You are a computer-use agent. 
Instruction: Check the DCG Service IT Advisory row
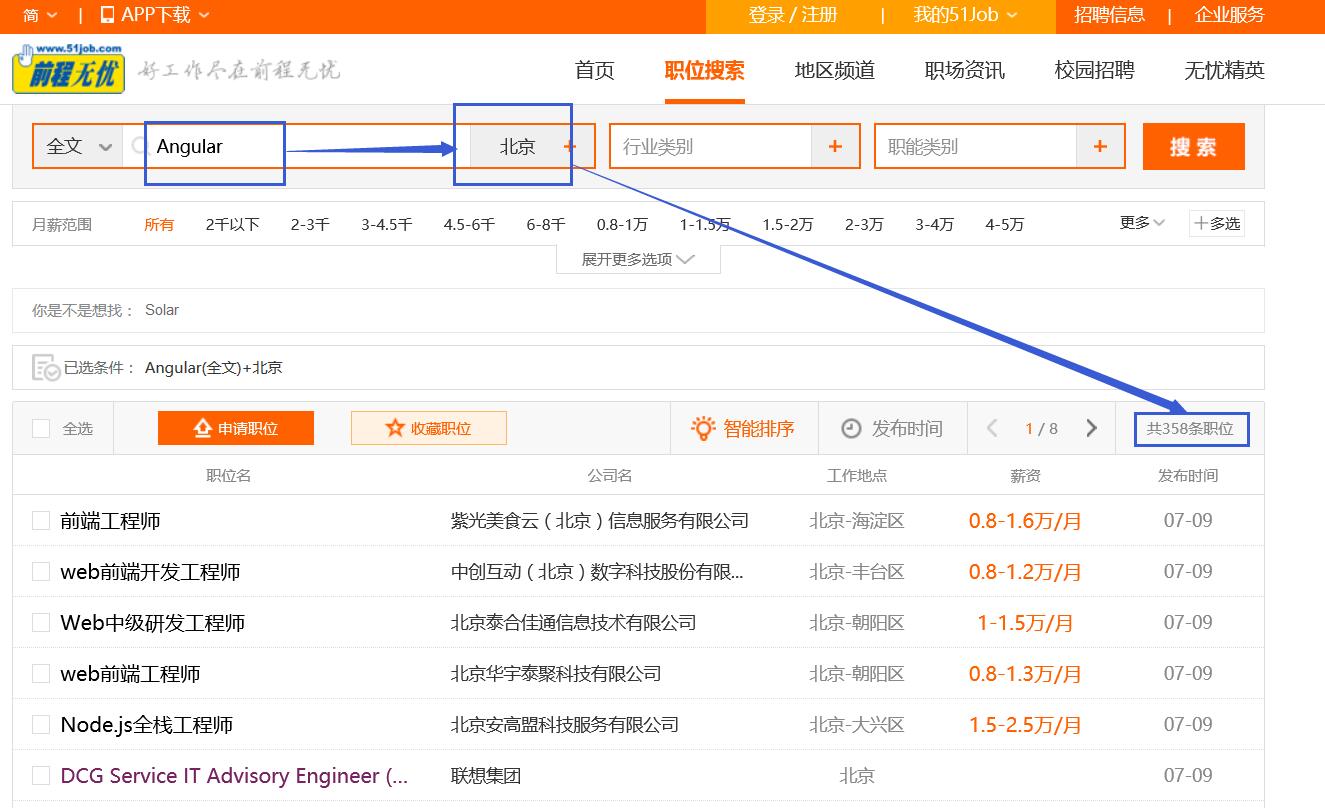point(41,775)
